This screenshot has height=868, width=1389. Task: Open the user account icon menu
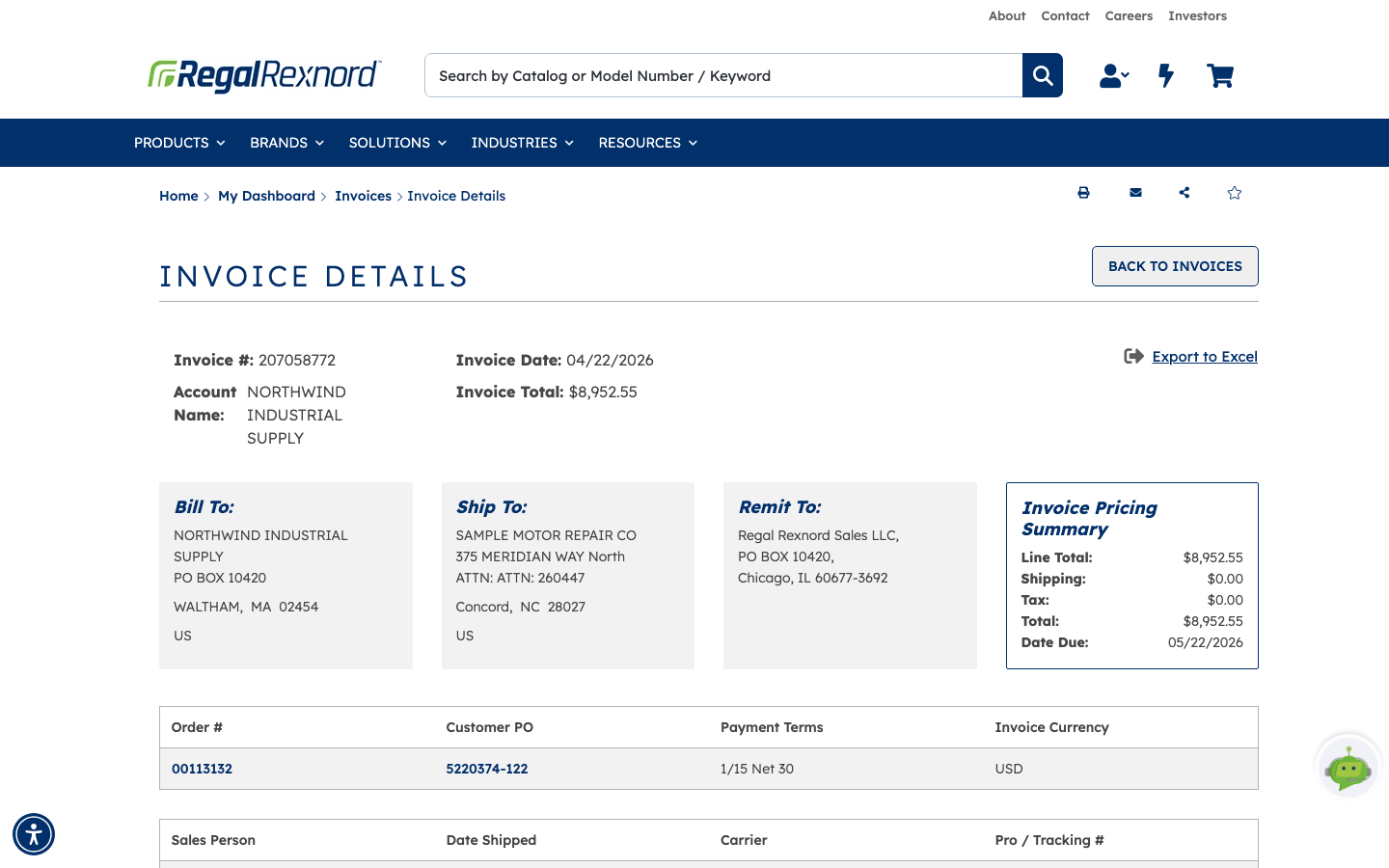pyautogui.click(x=1114, y=75)
